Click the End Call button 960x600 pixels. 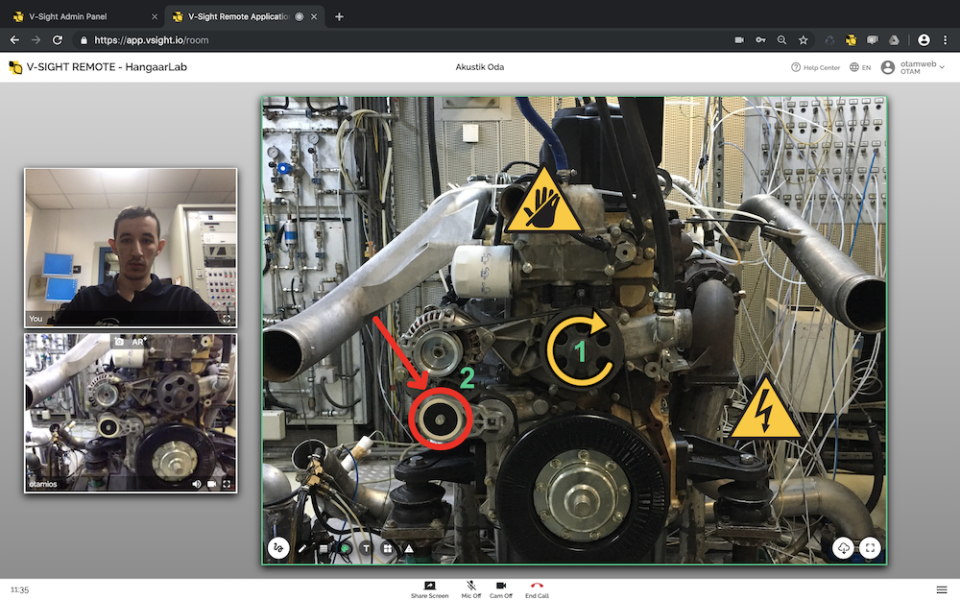click(x=537, y=590)
